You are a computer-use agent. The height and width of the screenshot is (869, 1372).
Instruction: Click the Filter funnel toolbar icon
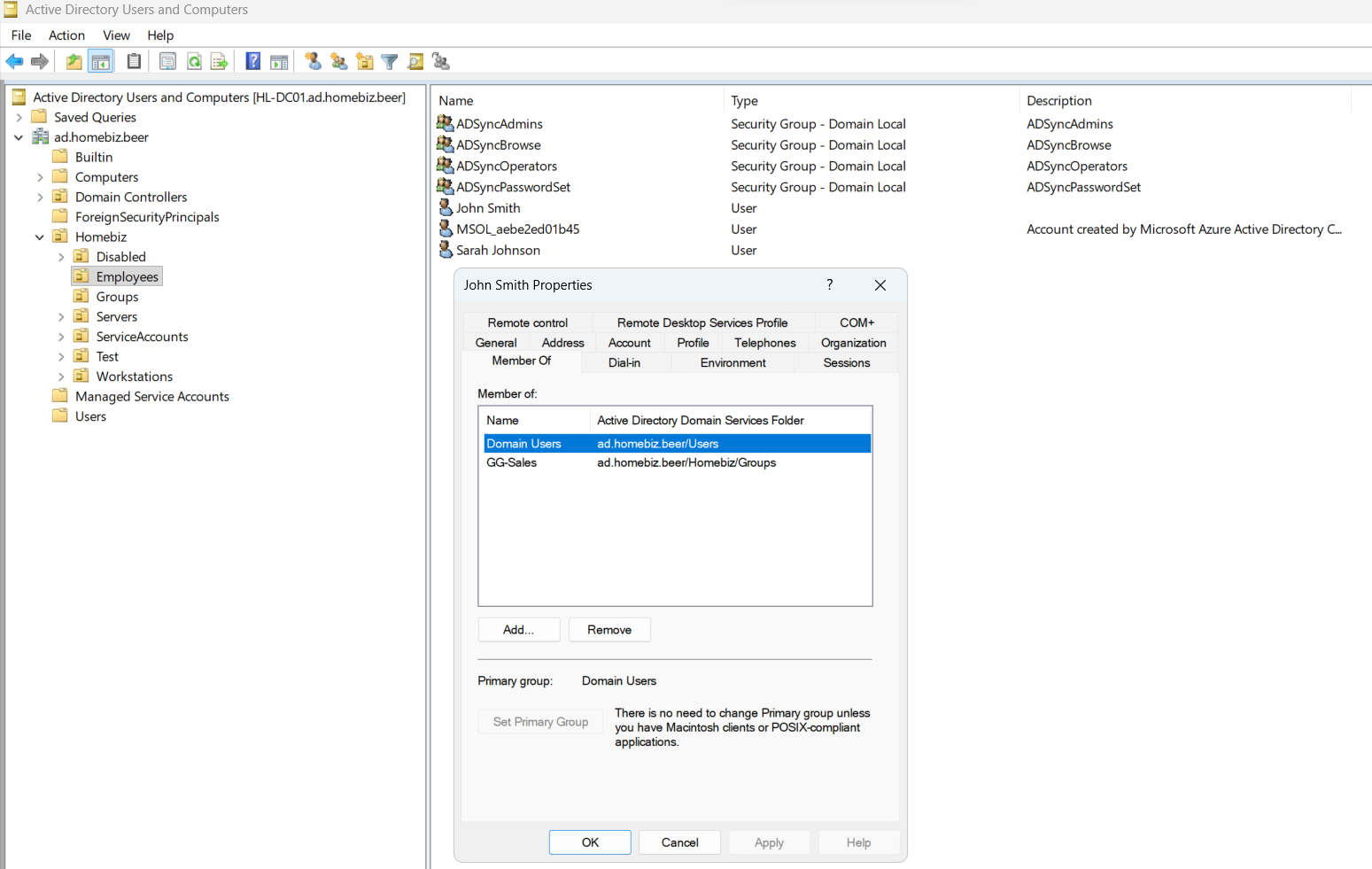point(390,61)
